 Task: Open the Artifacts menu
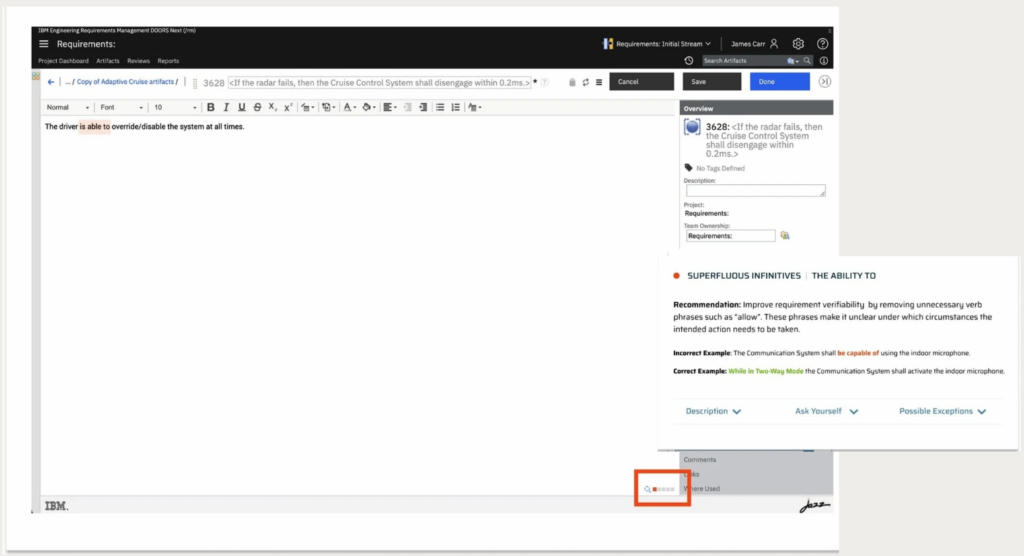coord(107,61)
